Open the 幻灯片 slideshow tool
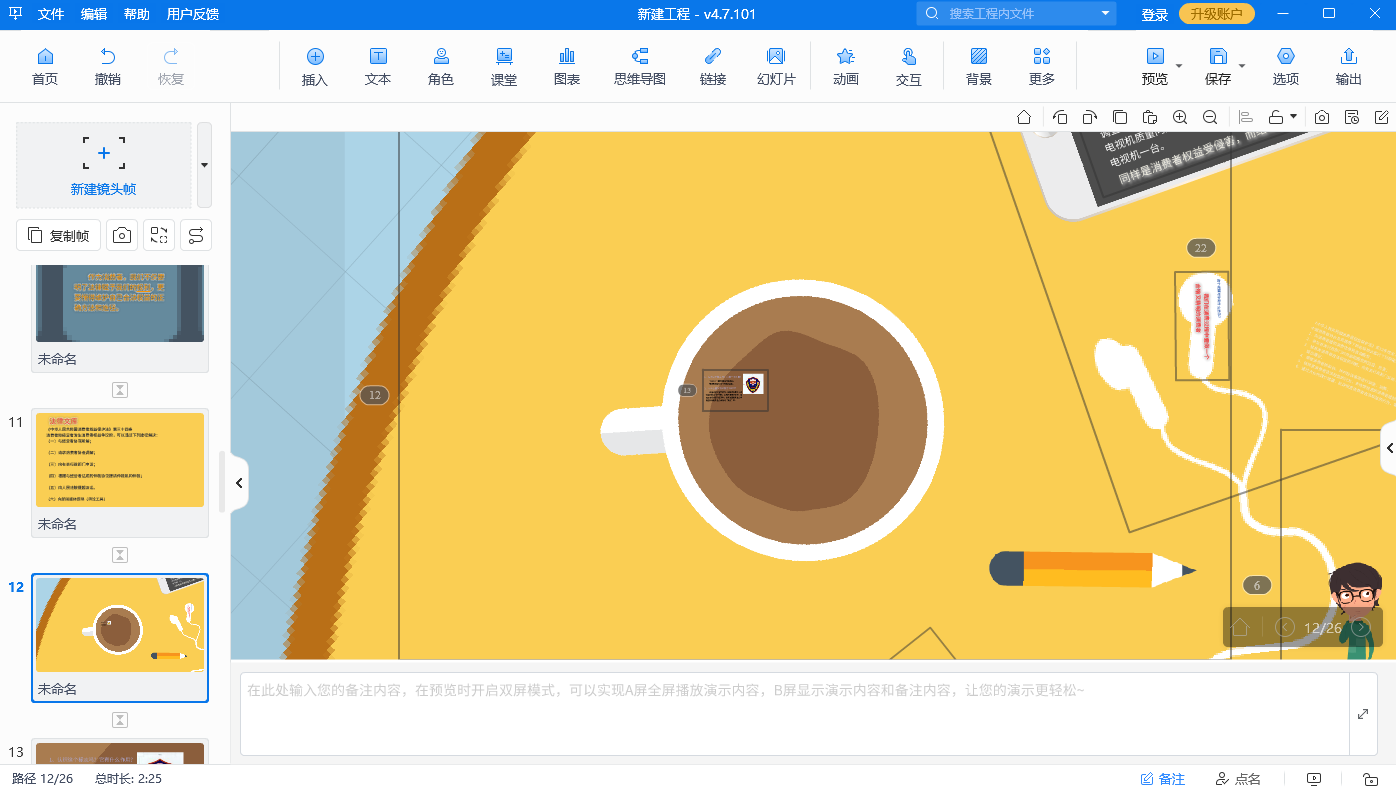1396x790 pixels. [776, 67]
